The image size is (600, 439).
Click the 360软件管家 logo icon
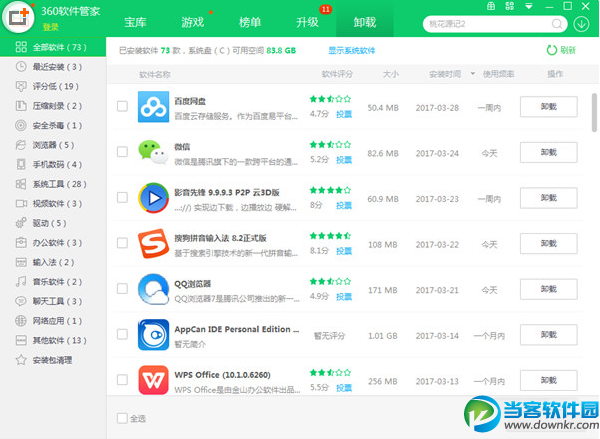(18, 17)
